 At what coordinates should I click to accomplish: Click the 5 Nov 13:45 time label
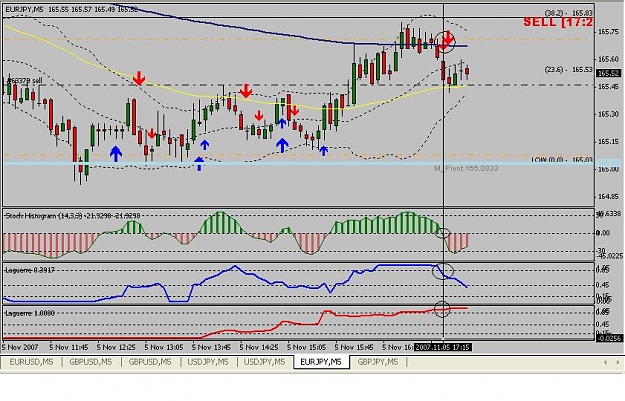click(211, 347)
